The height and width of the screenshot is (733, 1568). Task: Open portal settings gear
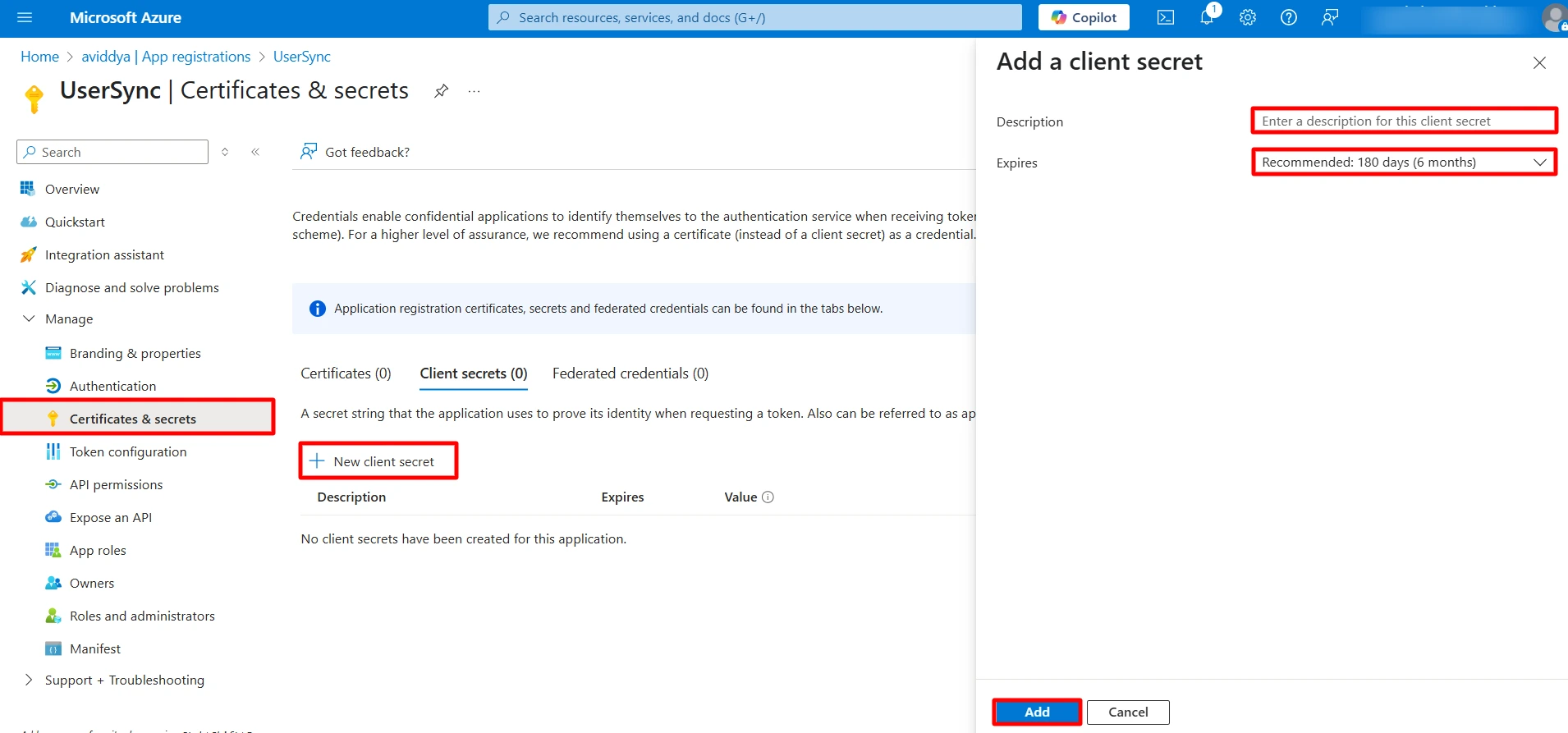coord(1248,17)
